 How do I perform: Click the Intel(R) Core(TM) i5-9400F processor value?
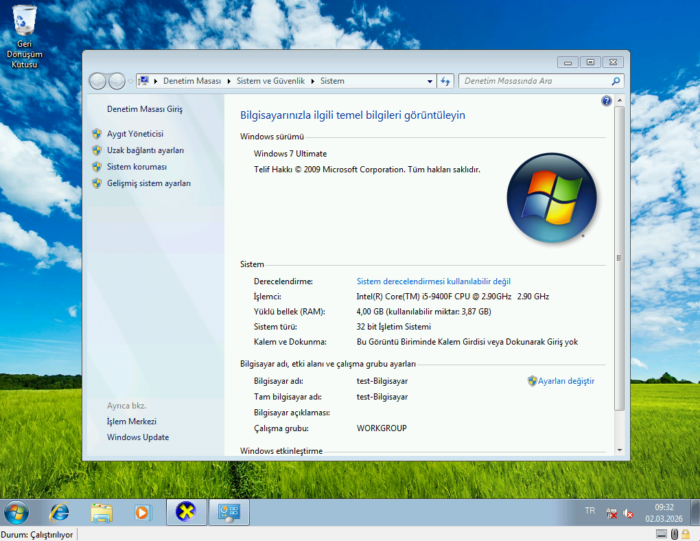tap(453, 296)
